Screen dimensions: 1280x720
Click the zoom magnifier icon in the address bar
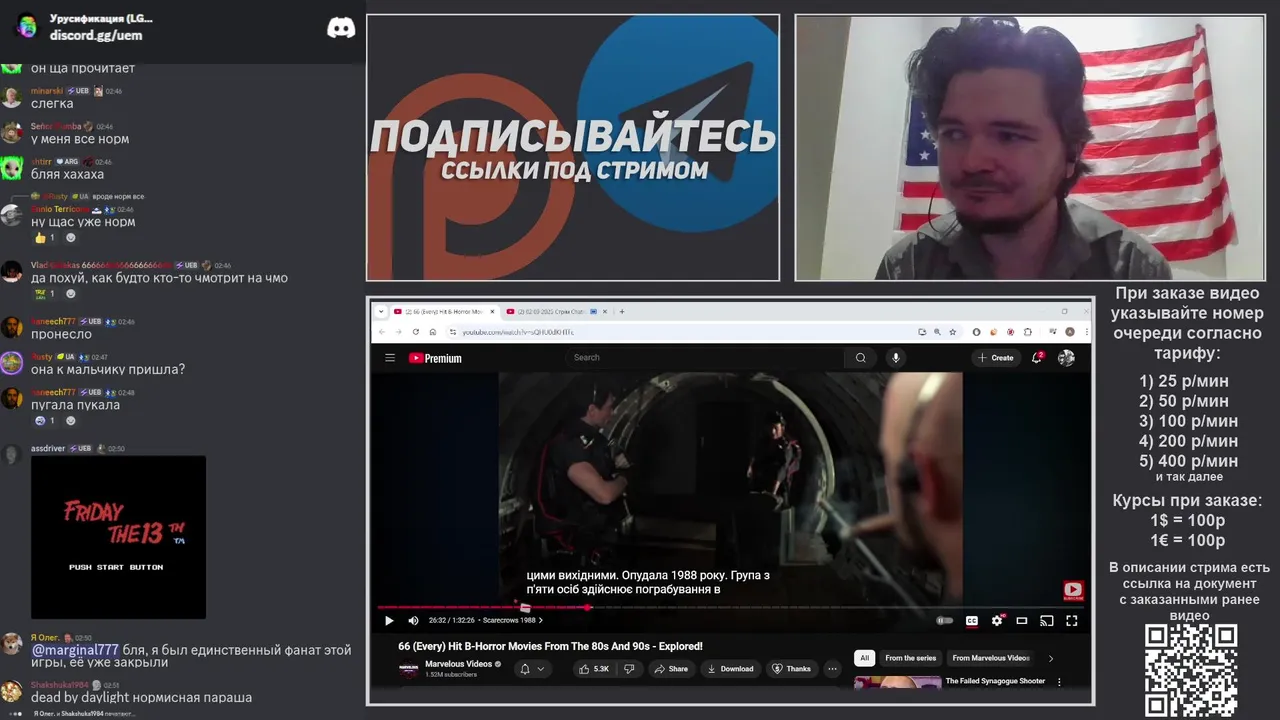pyautogui.click(x=937, y=332)
